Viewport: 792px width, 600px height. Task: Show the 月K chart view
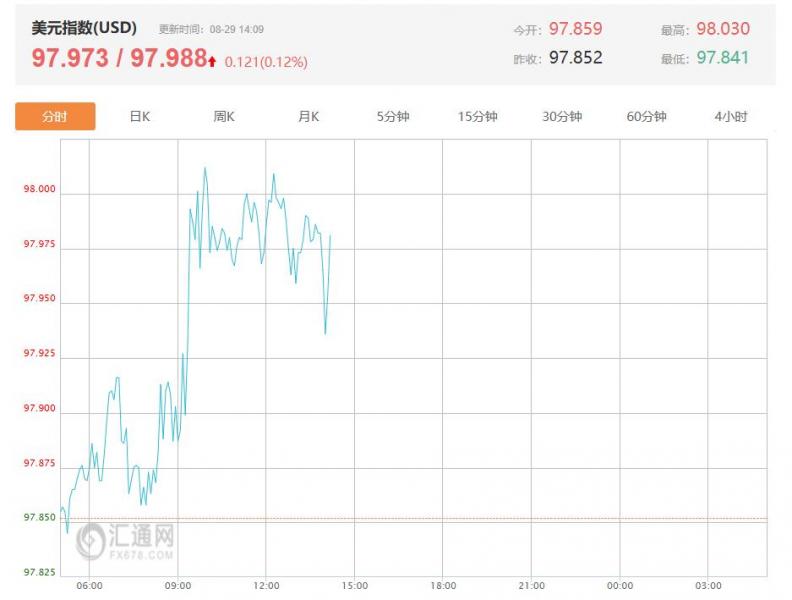click(308, 116)
